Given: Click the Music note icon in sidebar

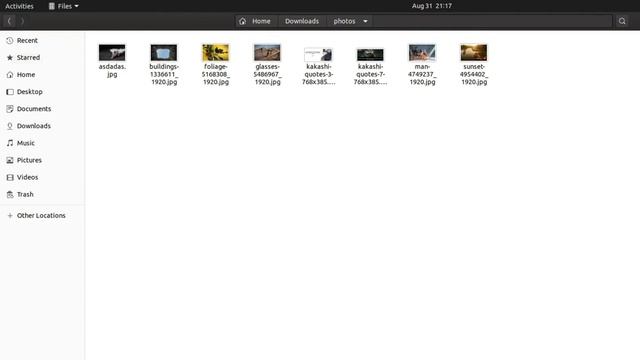Looking at the screenshot, I should (x=10, y=143).
